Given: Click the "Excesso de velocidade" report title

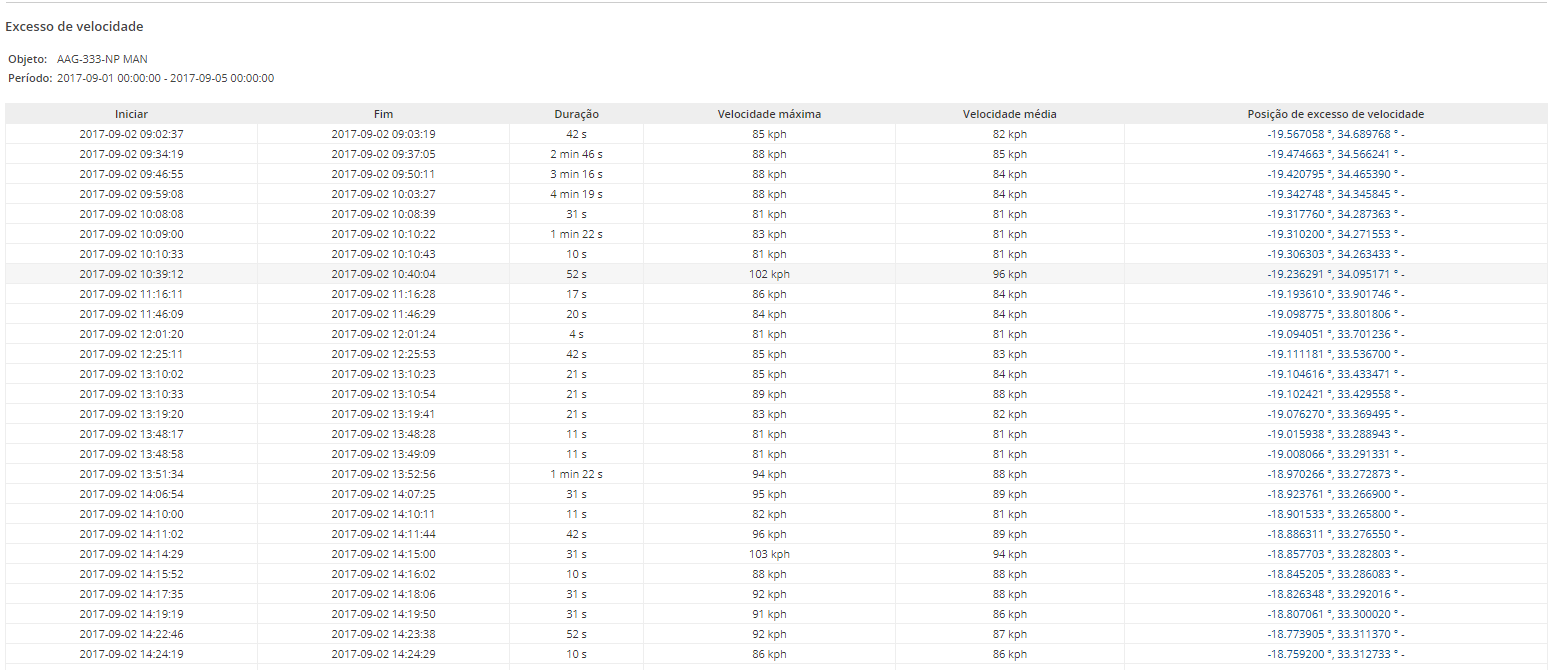Looking at the screenshot, I should click(x=74, y=27).
